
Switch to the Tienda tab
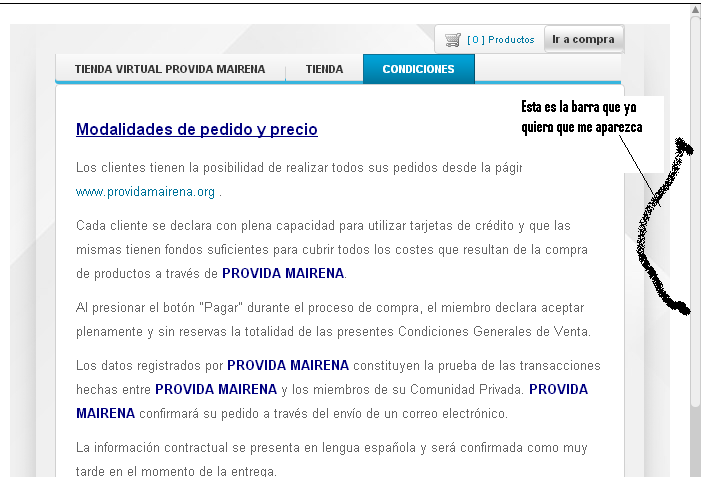(x=324, y=69)
